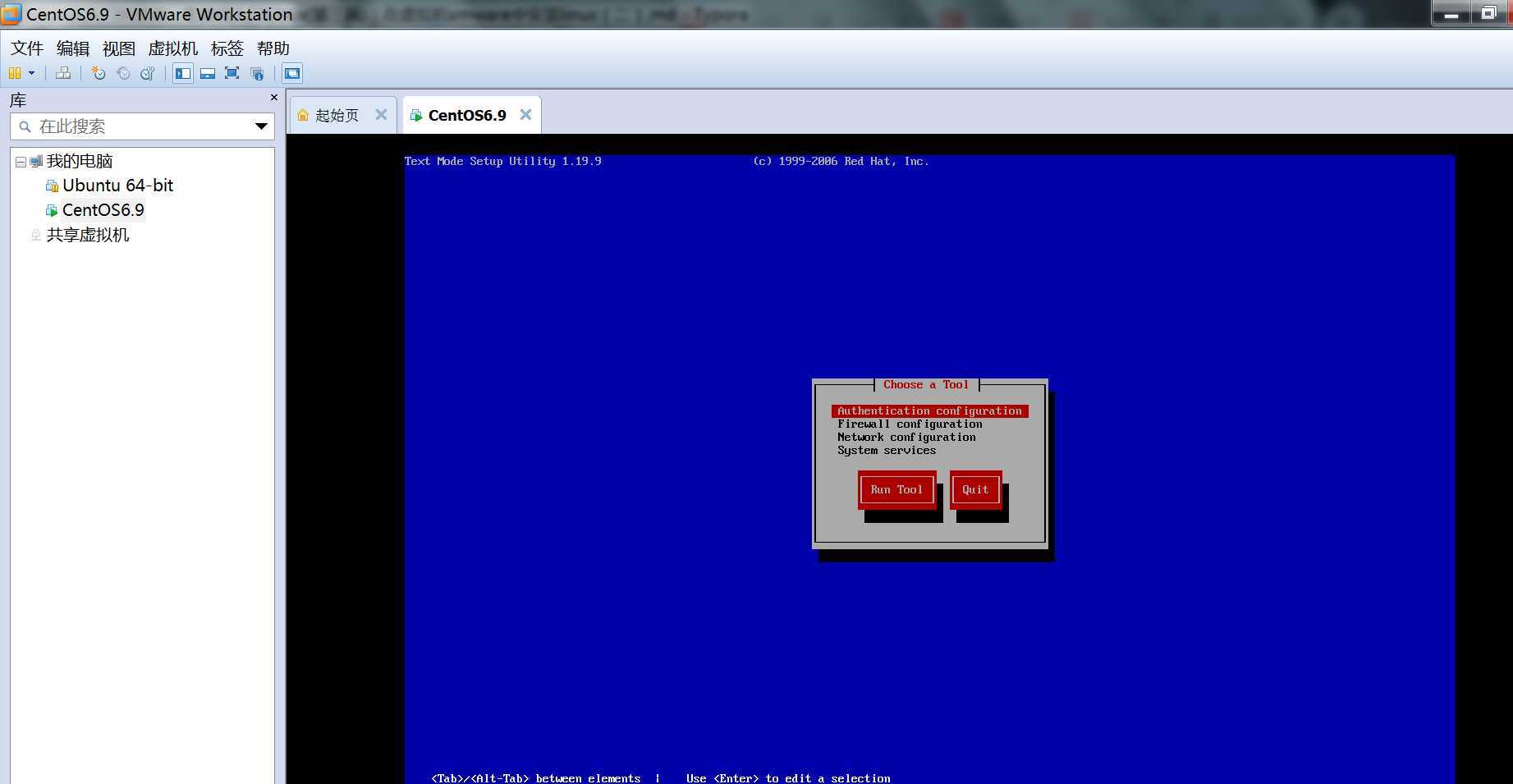The width and height of the screenshot is (1513, 784).
Task: Click the VMware Workstation title bar icon
Action: pyautogui.click(x=11, y=14)
